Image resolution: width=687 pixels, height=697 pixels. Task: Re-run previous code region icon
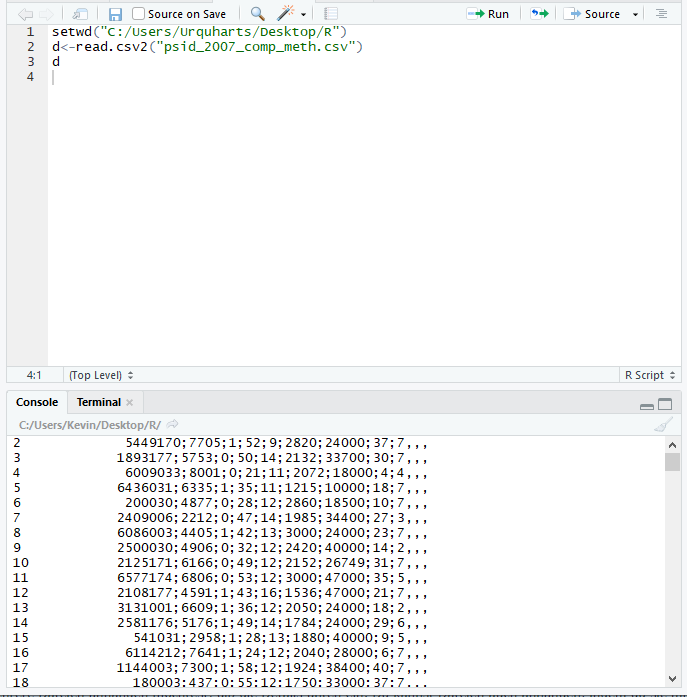click(x=540, y=14)
